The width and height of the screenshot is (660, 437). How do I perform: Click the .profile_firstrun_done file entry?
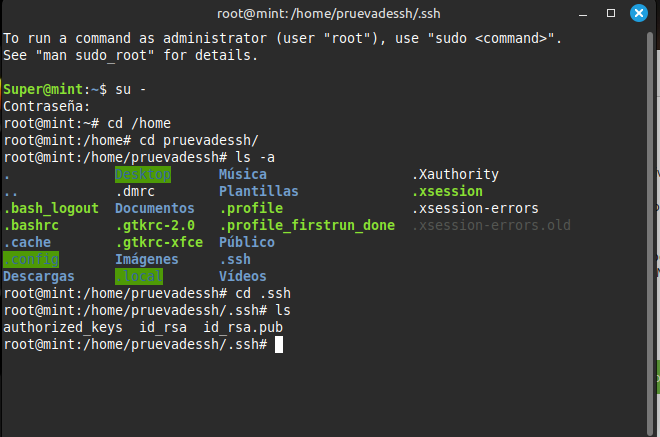tap(307, 225)
